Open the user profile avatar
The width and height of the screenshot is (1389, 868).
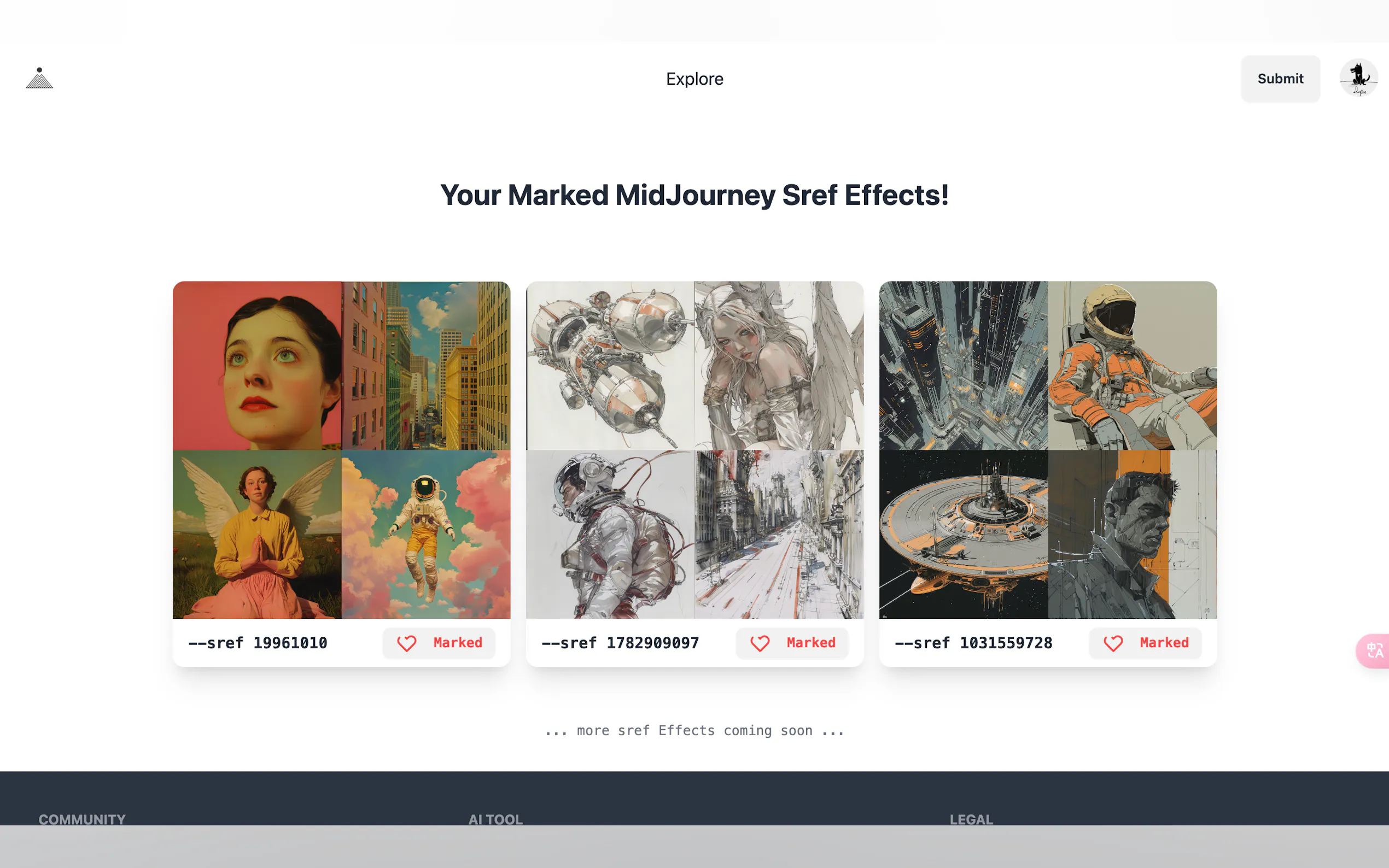point(1358,78)
